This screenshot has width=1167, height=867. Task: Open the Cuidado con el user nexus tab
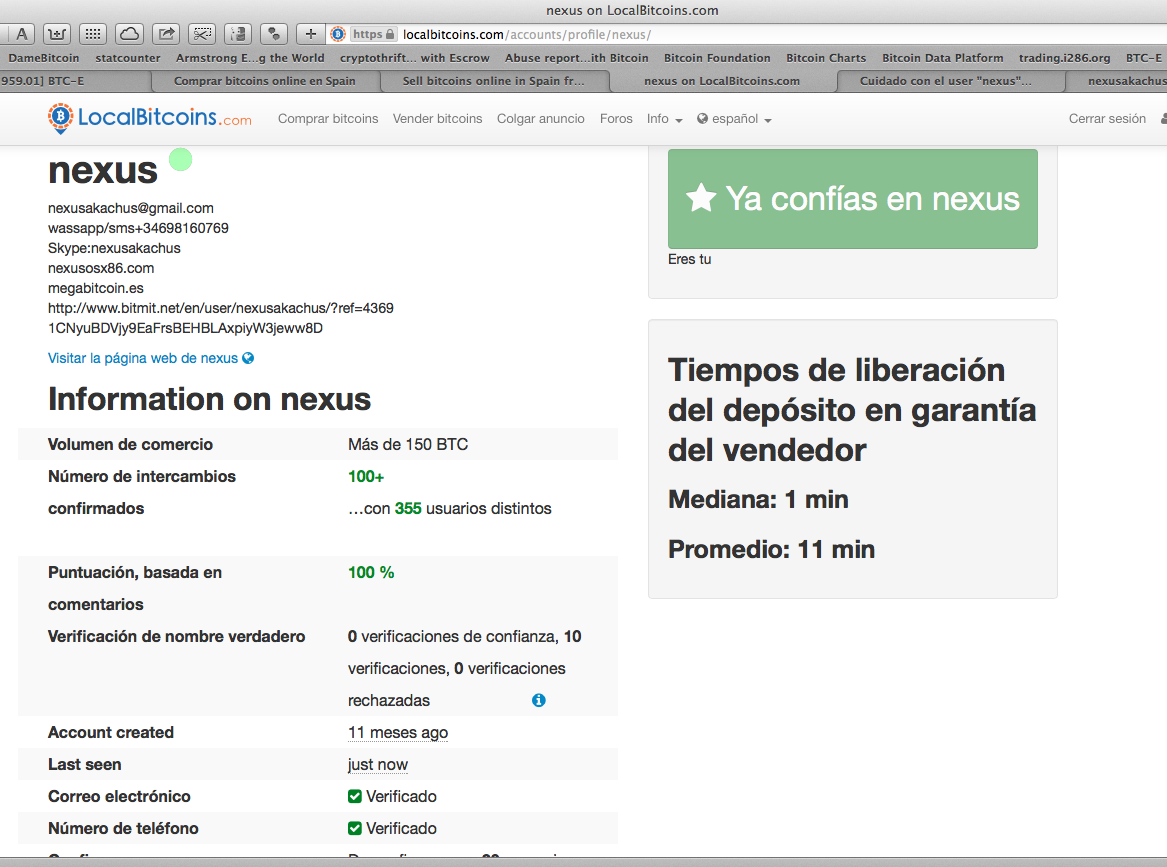[946, 81]
